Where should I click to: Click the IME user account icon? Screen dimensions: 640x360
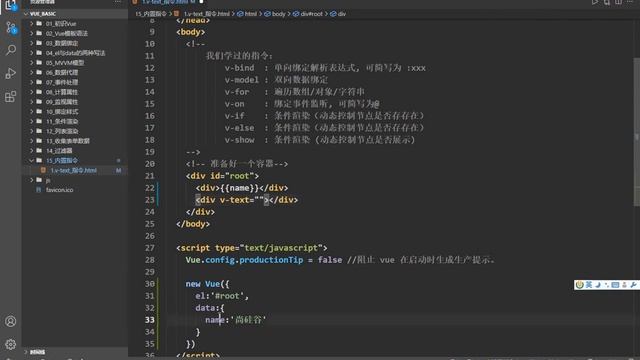point(624,285)
